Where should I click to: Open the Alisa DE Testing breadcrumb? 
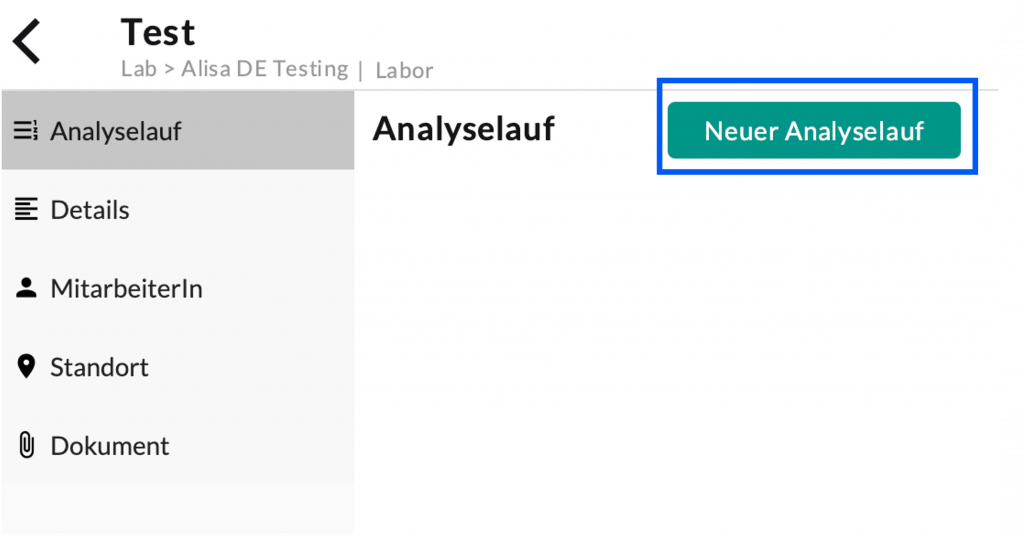tap(264, 69)
